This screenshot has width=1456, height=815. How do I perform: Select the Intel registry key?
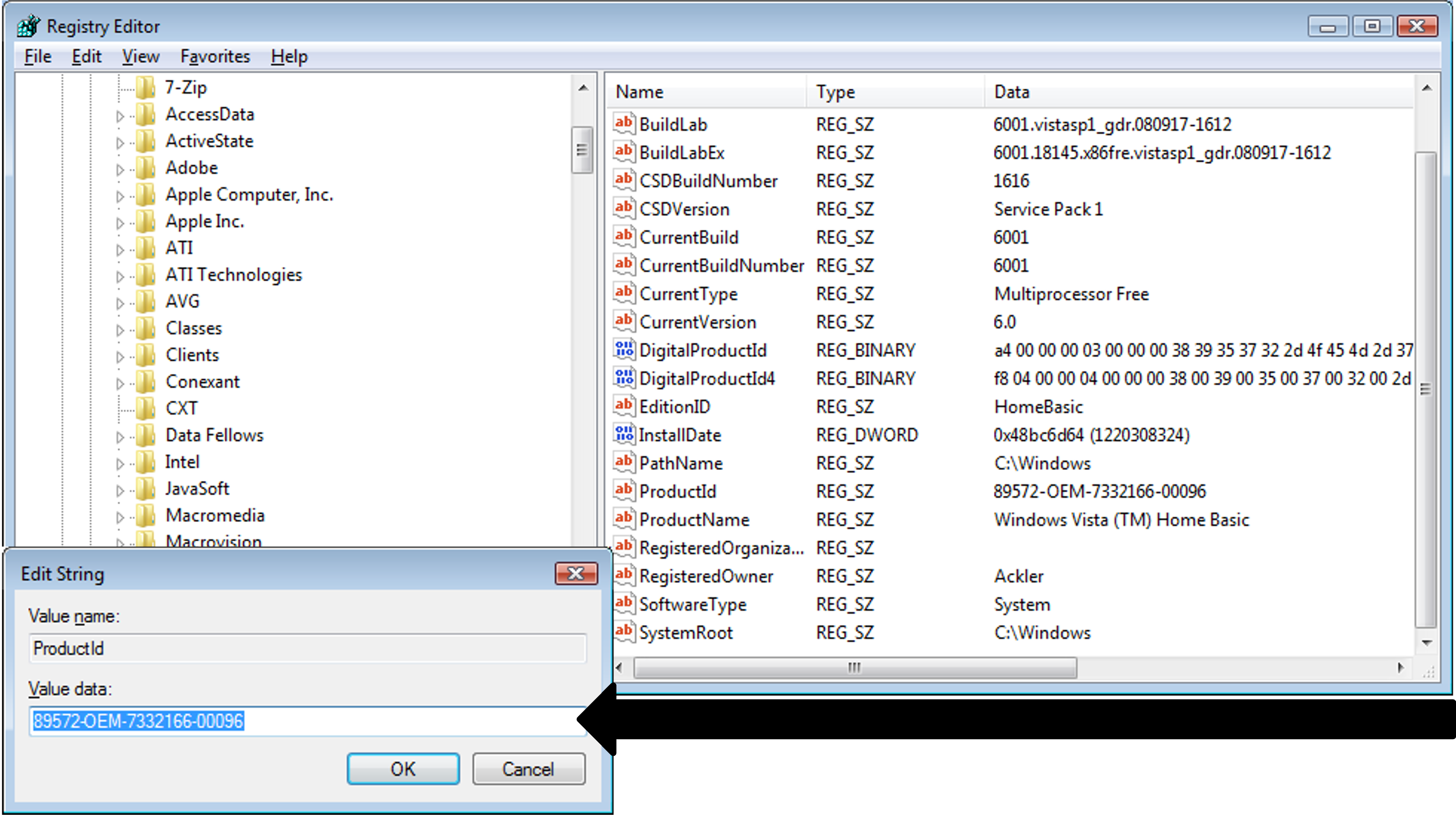coord(182,462)
